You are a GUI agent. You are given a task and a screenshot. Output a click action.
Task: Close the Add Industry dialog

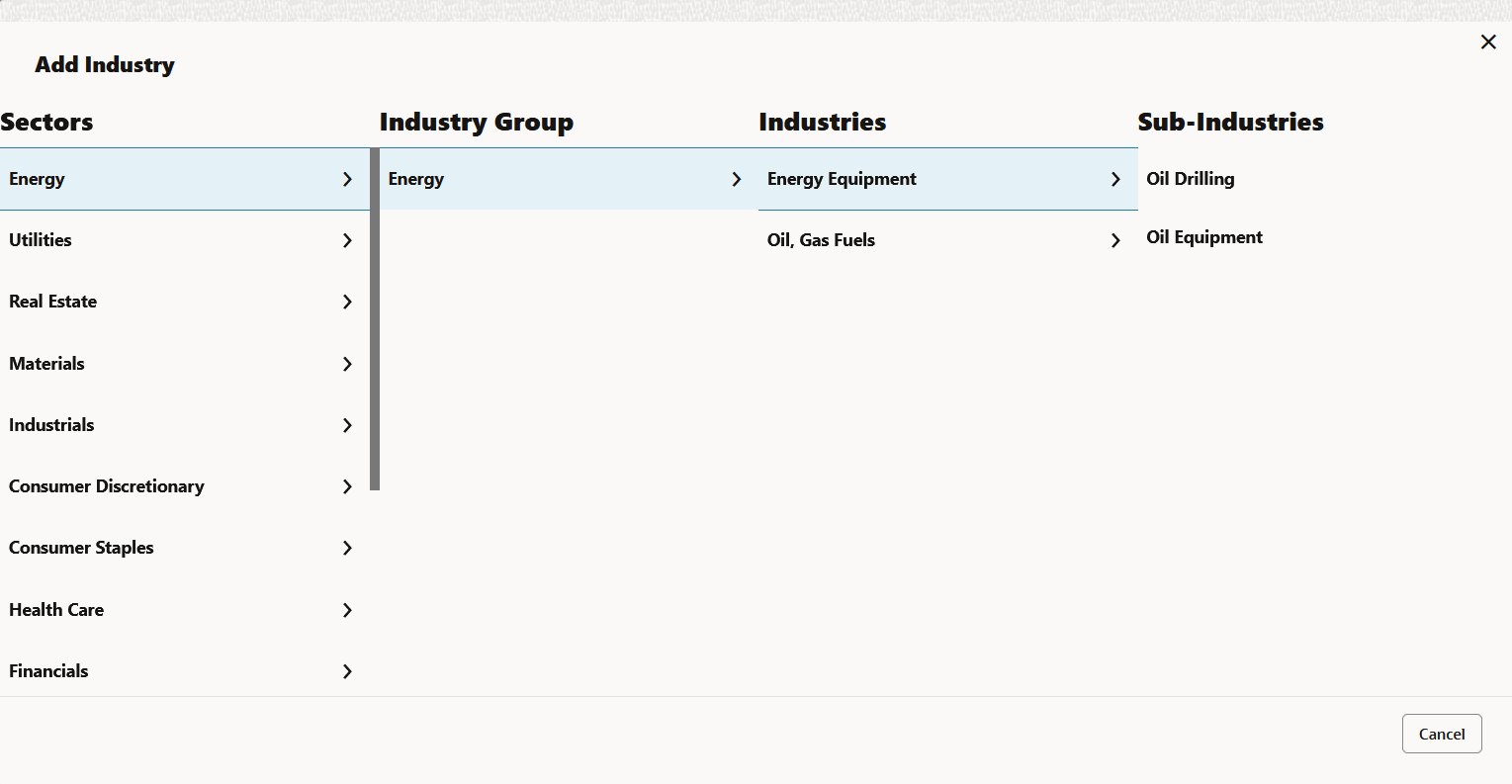pyautogui.click(x=1488, y=42)
